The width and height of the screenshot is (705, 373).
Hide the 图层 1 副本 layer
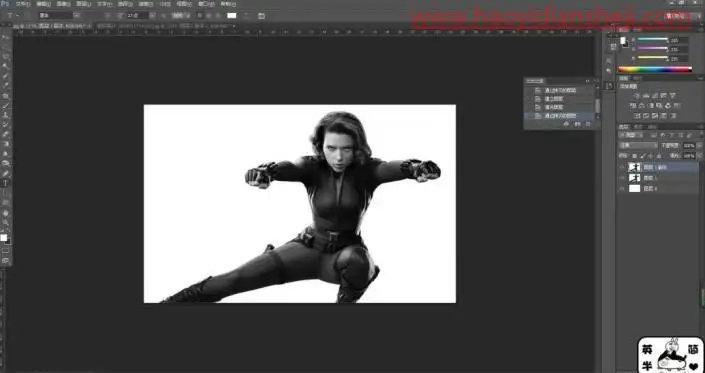[622, 167]
